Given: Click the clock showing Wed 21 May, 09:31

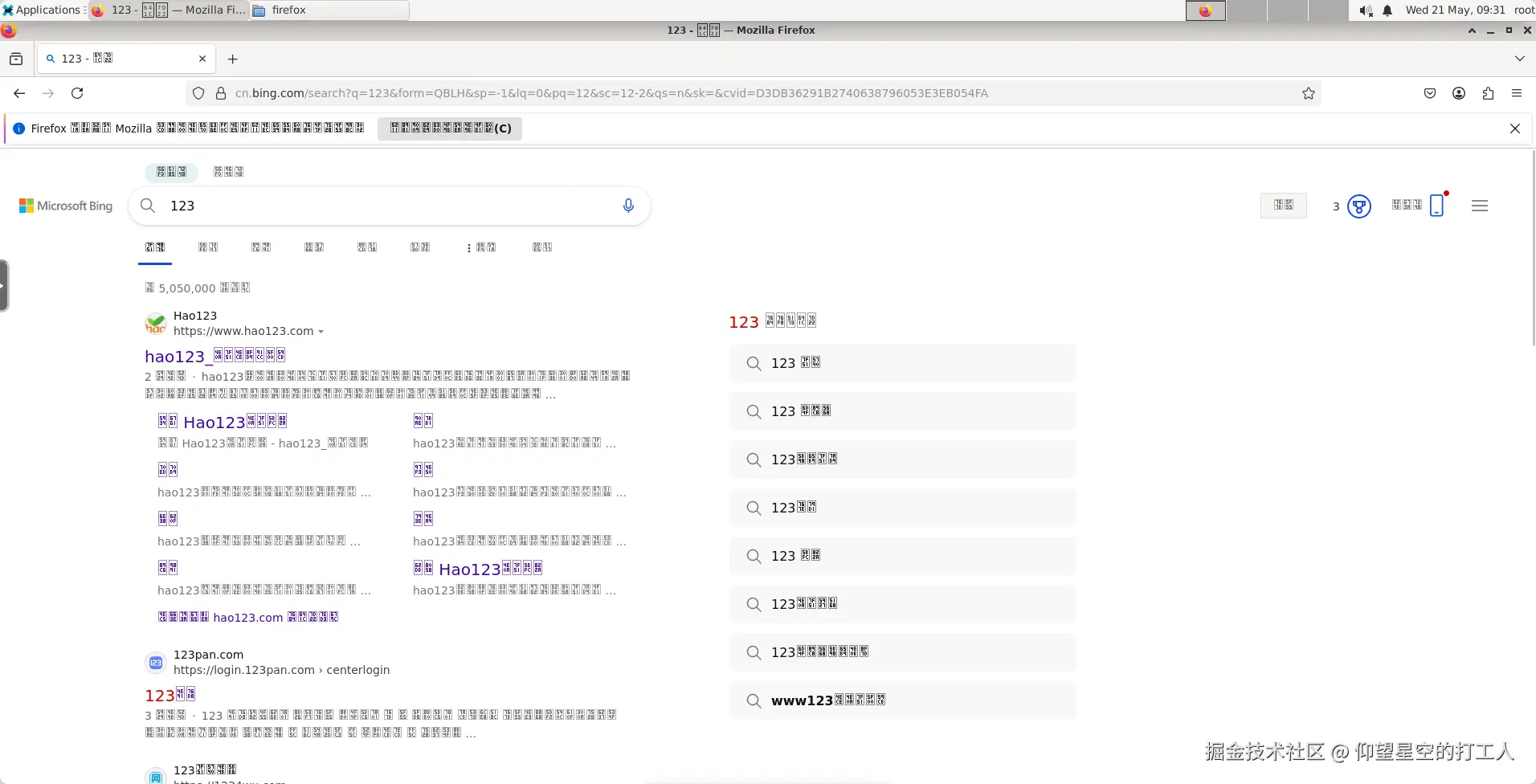Looking at the screenshot, I should tap(1455, 10).
